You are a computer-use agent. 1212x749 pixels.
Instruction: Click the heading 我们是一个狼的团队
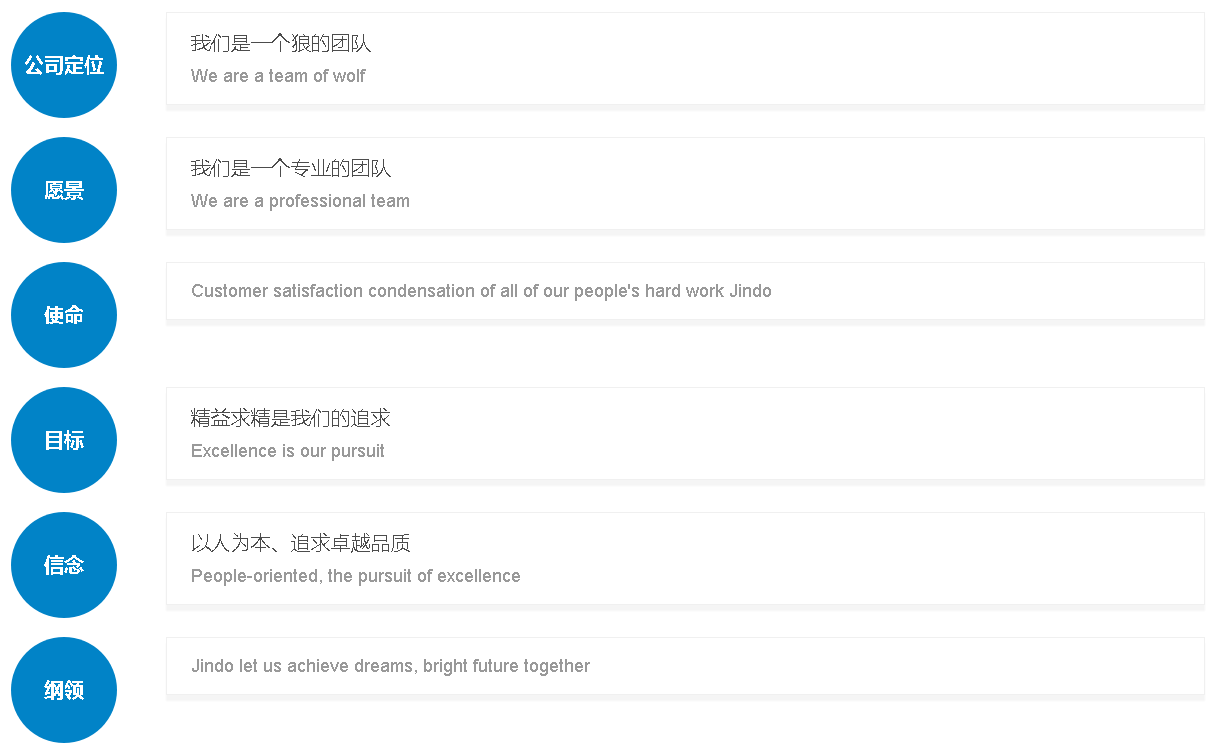[x=281, y=44]
